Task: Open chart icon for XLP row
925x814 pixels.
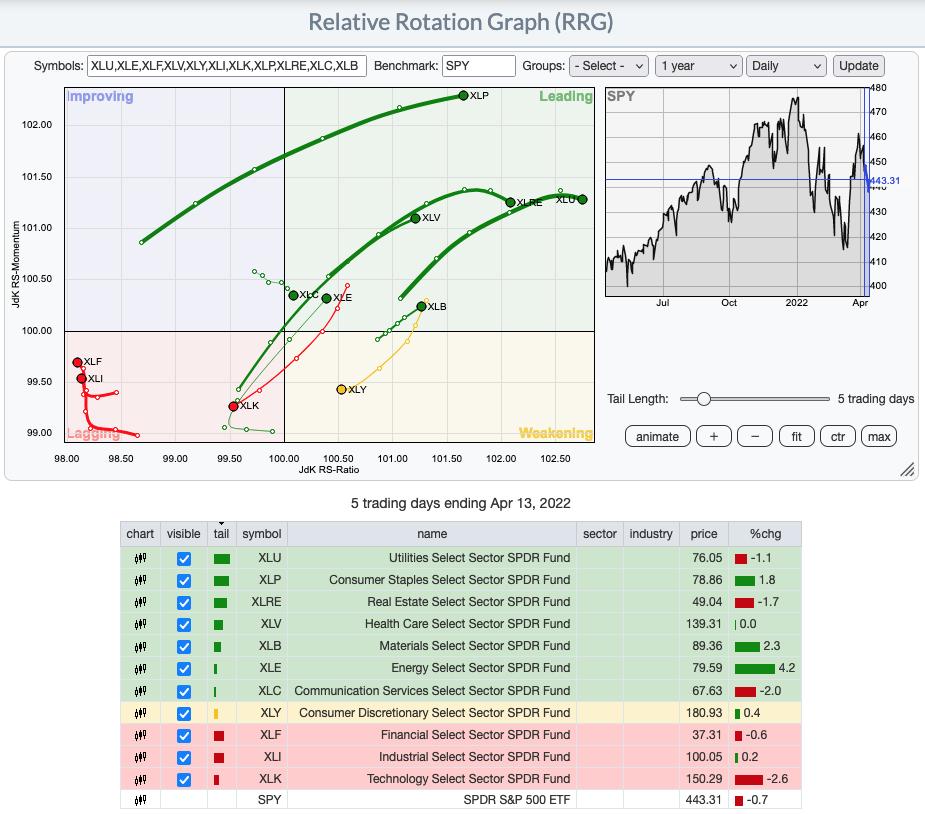Action: tap(140, 580)
